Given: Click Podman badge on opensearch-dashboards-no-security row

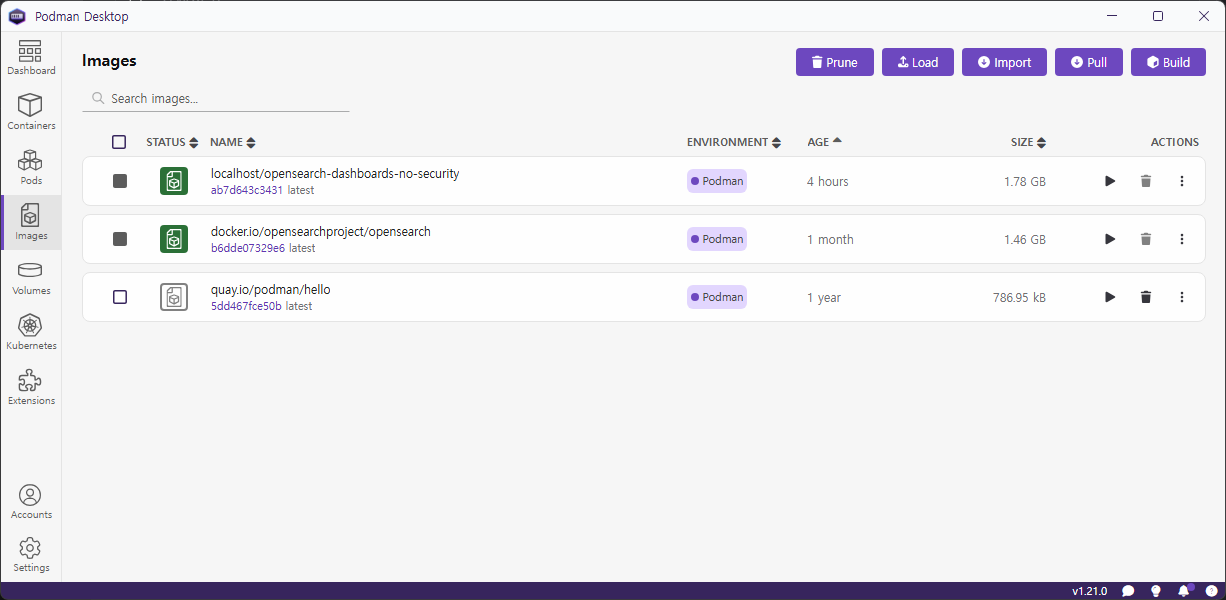Looking at the screenshot, I should coord(717,181).
